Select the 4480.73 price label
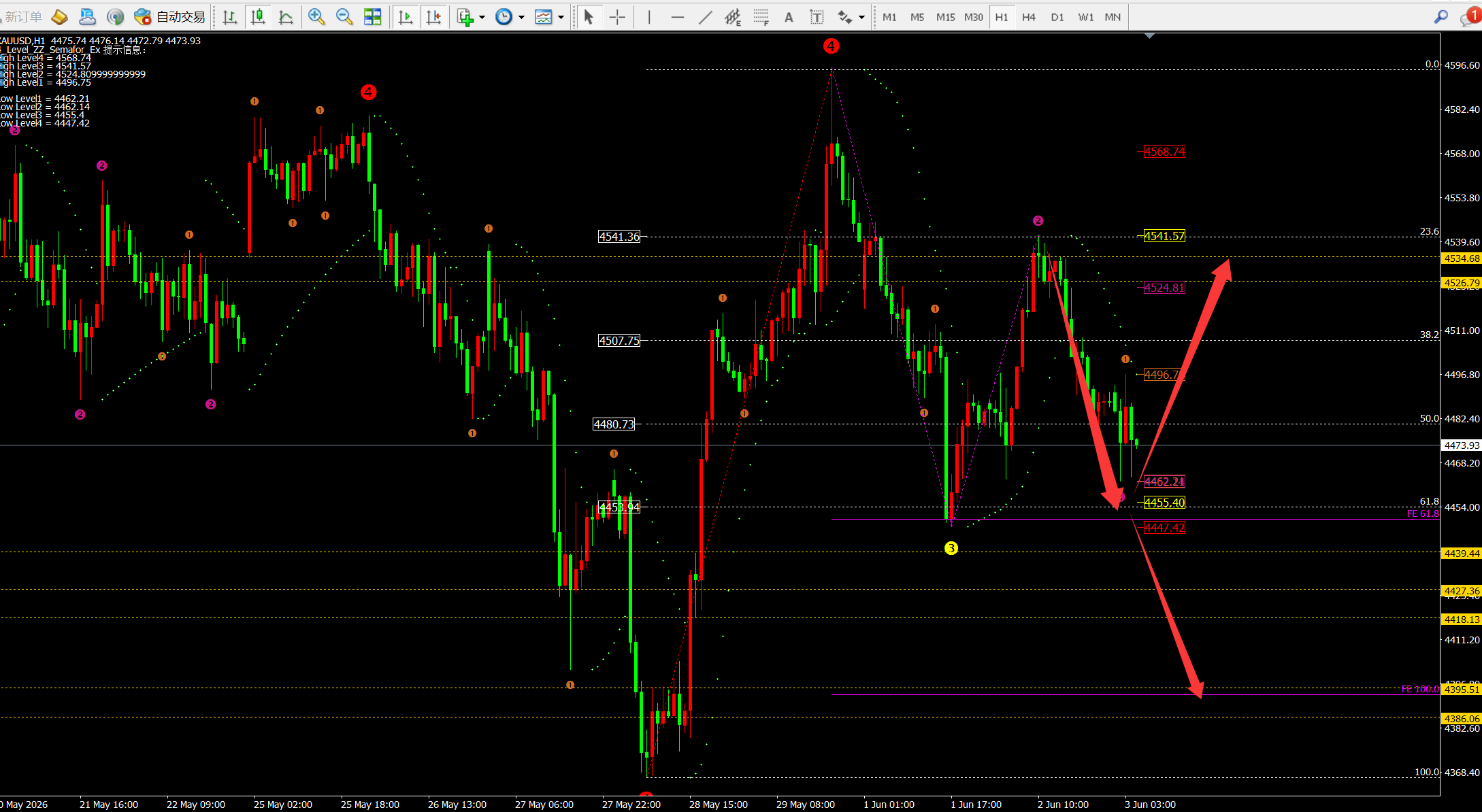This screenshot has height=812, width=1482. (x=614, y=424)
